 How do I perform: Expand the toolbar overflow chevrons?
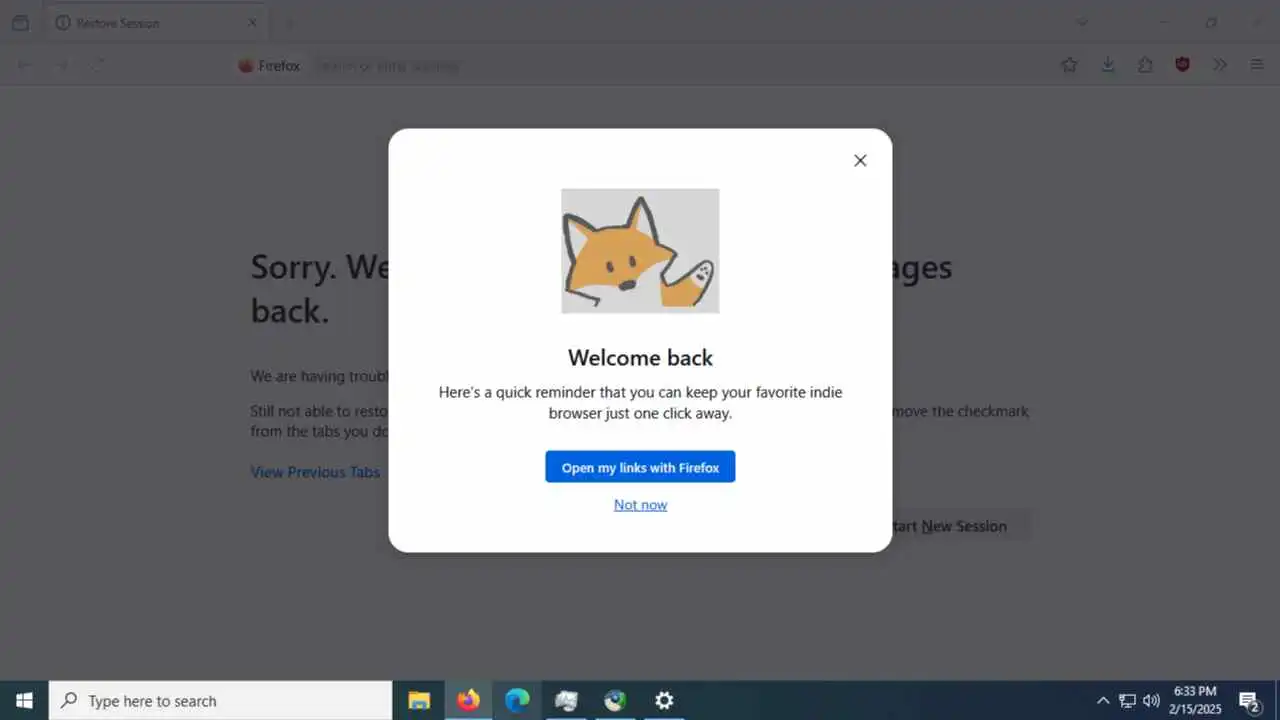point(1220,65)
